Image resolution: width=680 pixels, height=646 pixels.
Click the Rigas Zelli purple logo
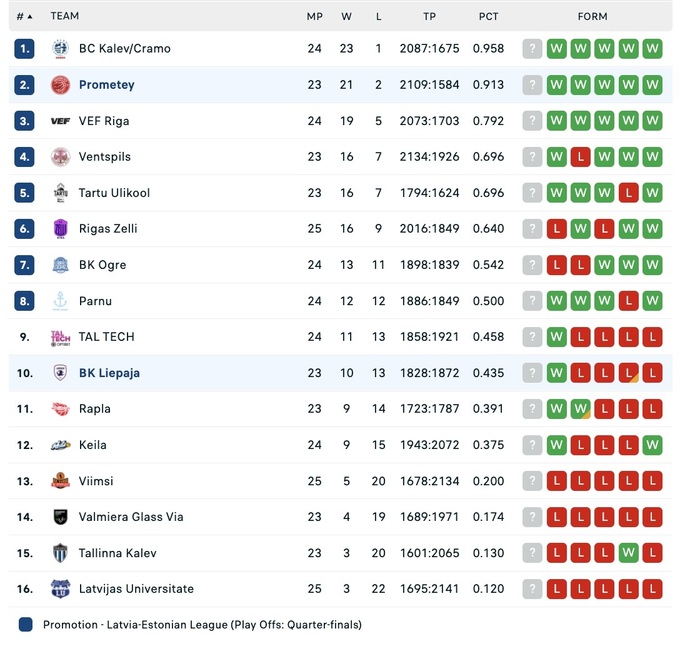(60, 229)
